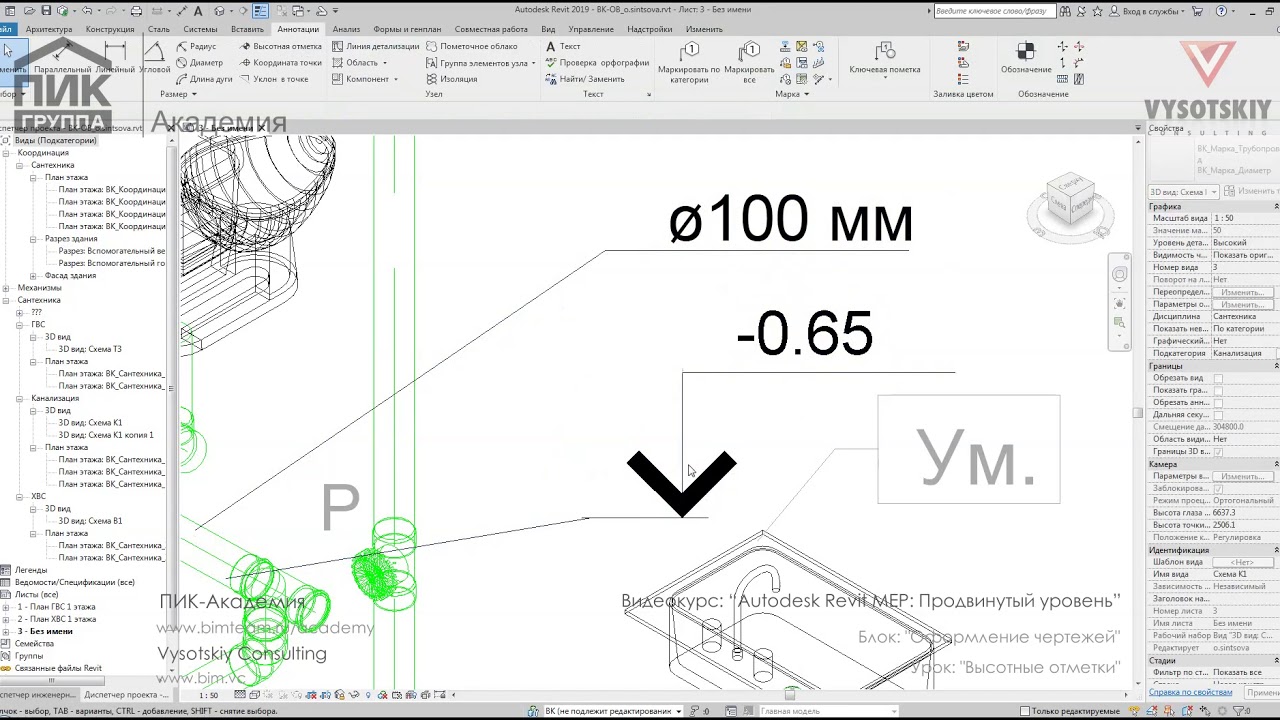The image size is (1280, 720).
Task: Switch to the Совместная работа ribbon tab
Action: pos(491,29)
